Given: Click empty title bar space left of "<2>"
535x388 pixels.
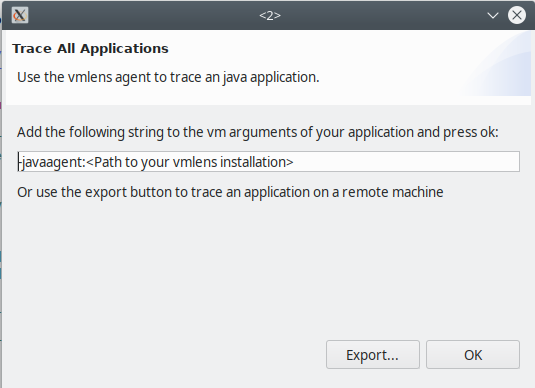Looking at the screenshot, I should point(143,15).
